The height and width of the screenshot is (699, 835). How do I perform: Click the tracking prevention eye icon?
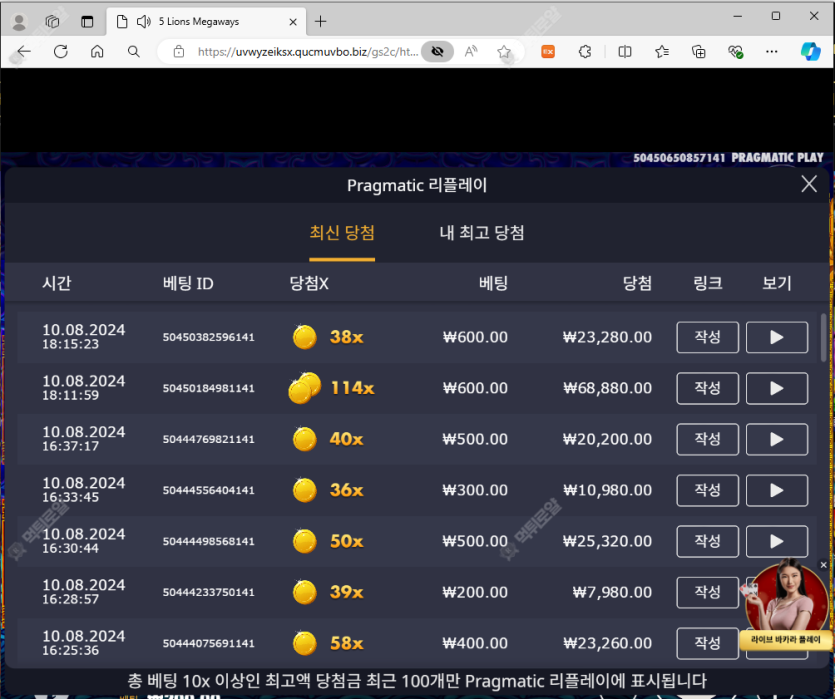437,52
